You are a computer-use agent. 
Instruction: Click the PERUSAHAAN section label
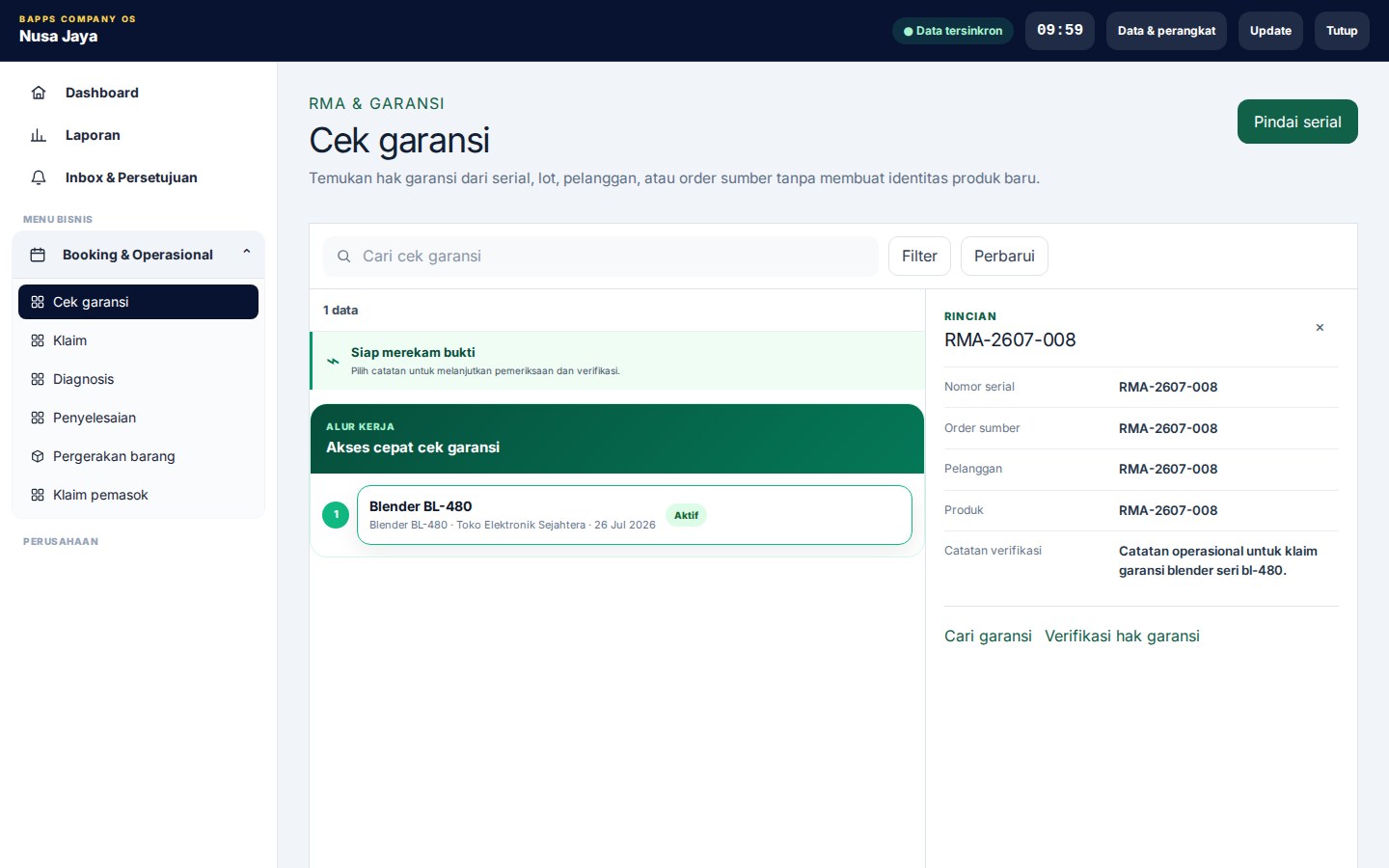(x=61, y=542)
